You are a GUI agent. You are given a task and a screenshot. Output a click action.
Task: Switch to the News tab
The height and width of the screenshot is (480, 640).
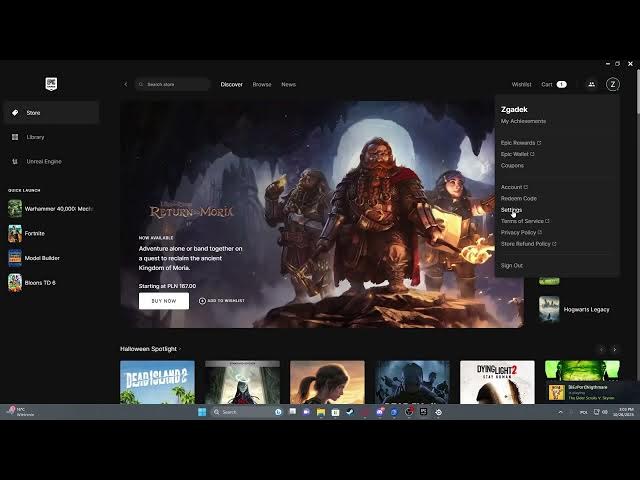point(289,84)
